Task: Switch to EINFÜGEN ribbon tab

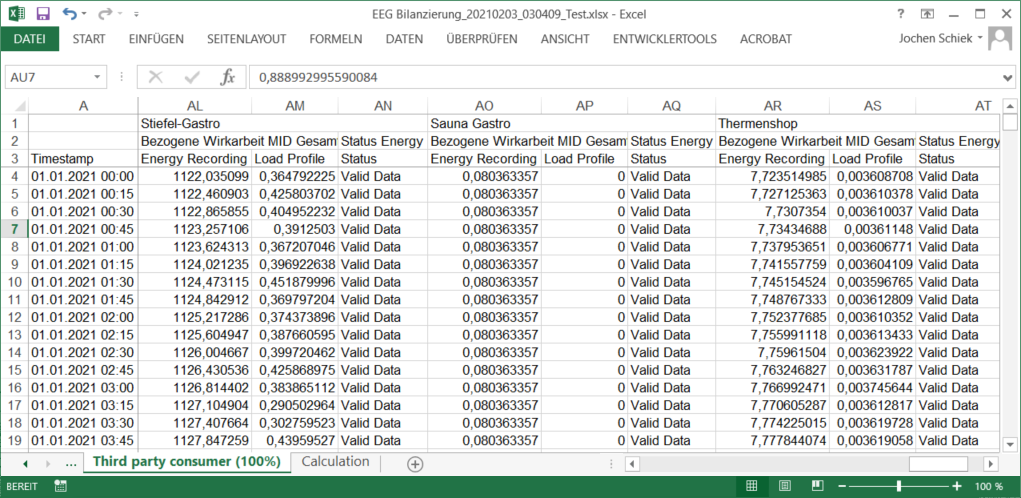Action: point(156,39)
